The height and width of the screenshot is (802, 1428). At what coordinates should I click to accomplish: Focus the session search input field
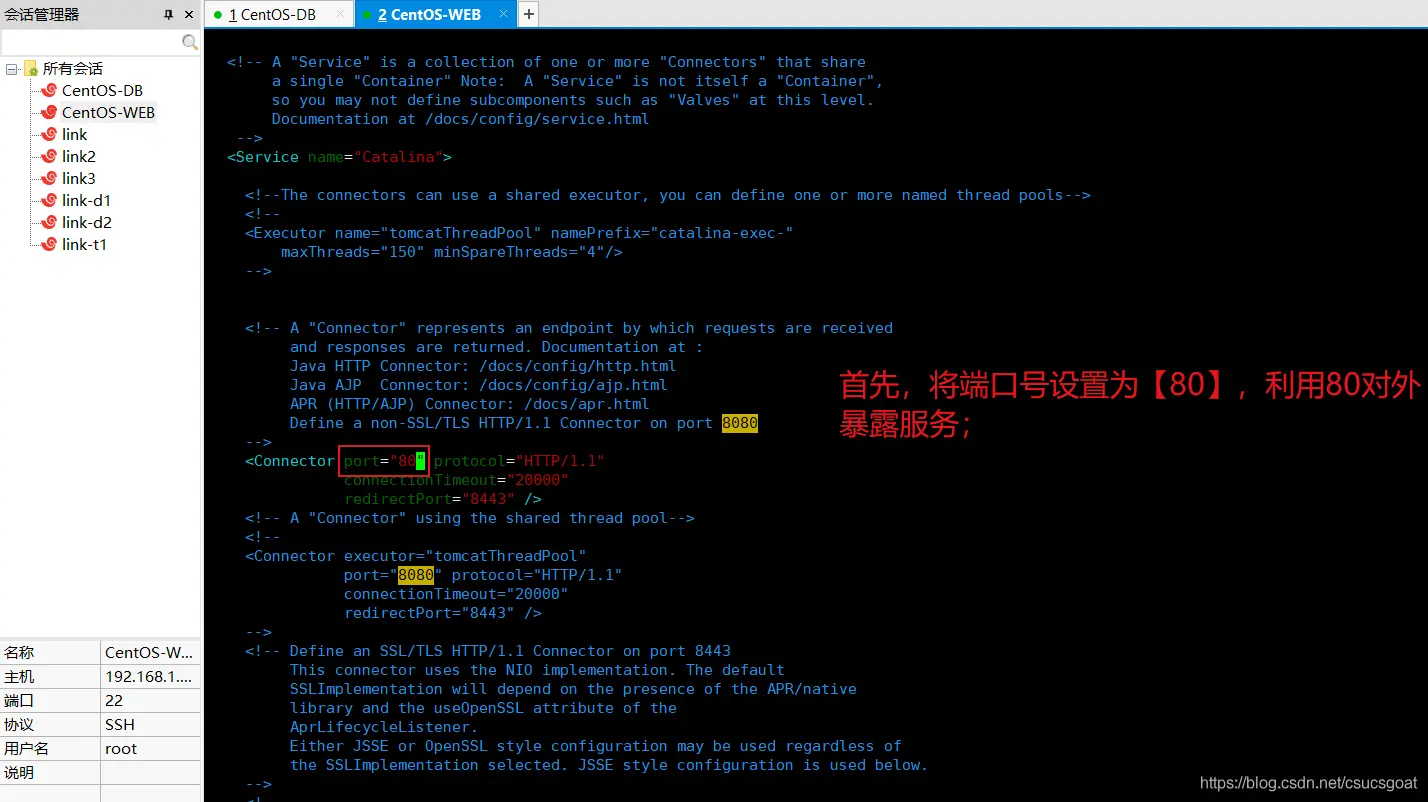(x=91, y=42)
